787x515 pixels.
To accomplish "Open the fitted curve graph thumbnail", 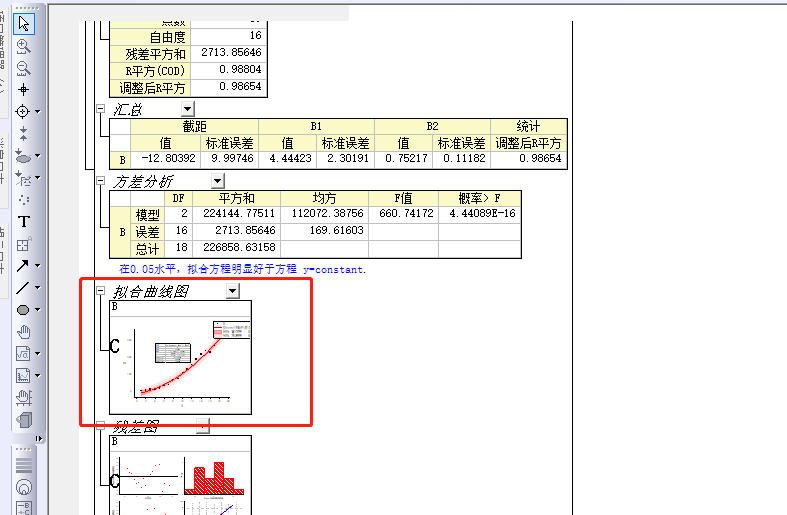I will click(180, 356).
